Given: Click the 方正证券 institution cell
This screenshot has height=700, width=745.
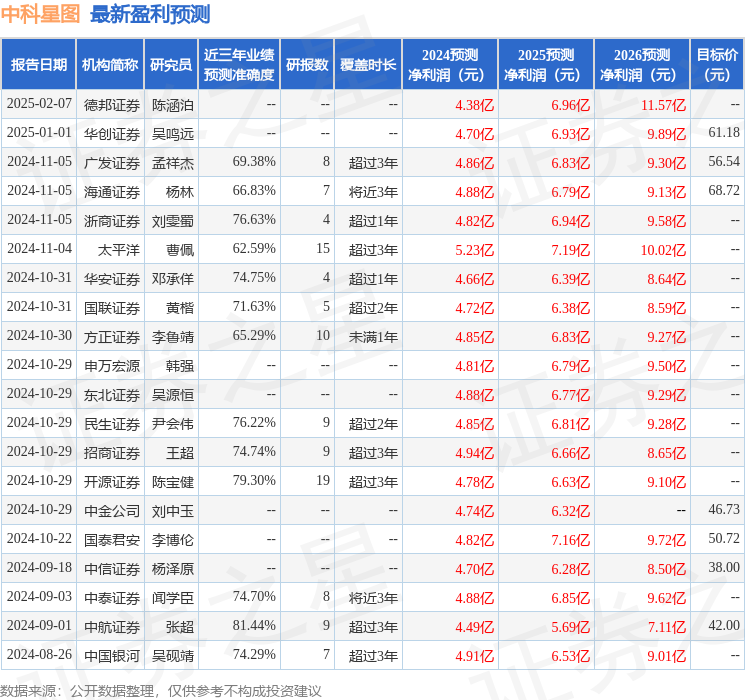Looking at the screenshot, I should pos(112,337).
